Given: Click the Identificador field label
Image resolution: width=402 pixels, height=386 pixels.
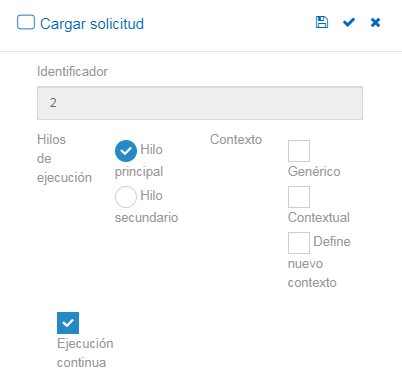Looking at the screenshot, I should pos(72,72).
